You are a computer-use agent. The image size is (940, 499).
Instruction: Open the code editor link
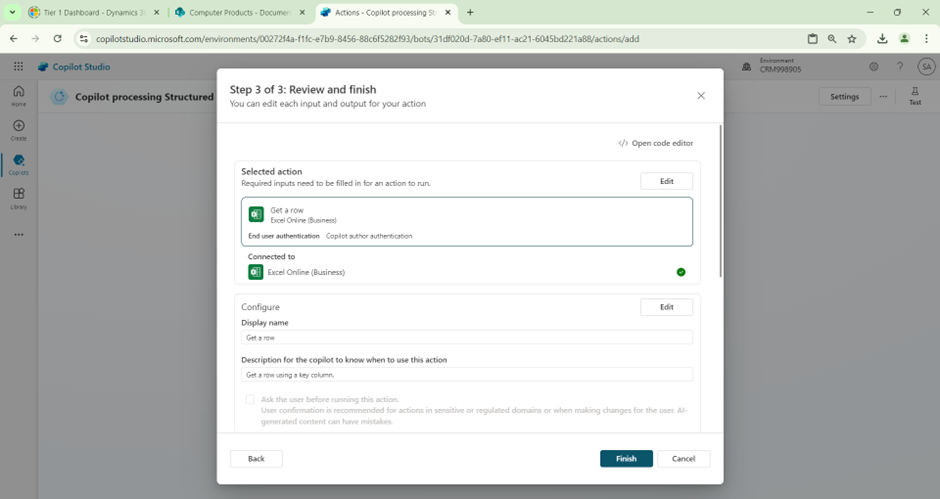656,143
